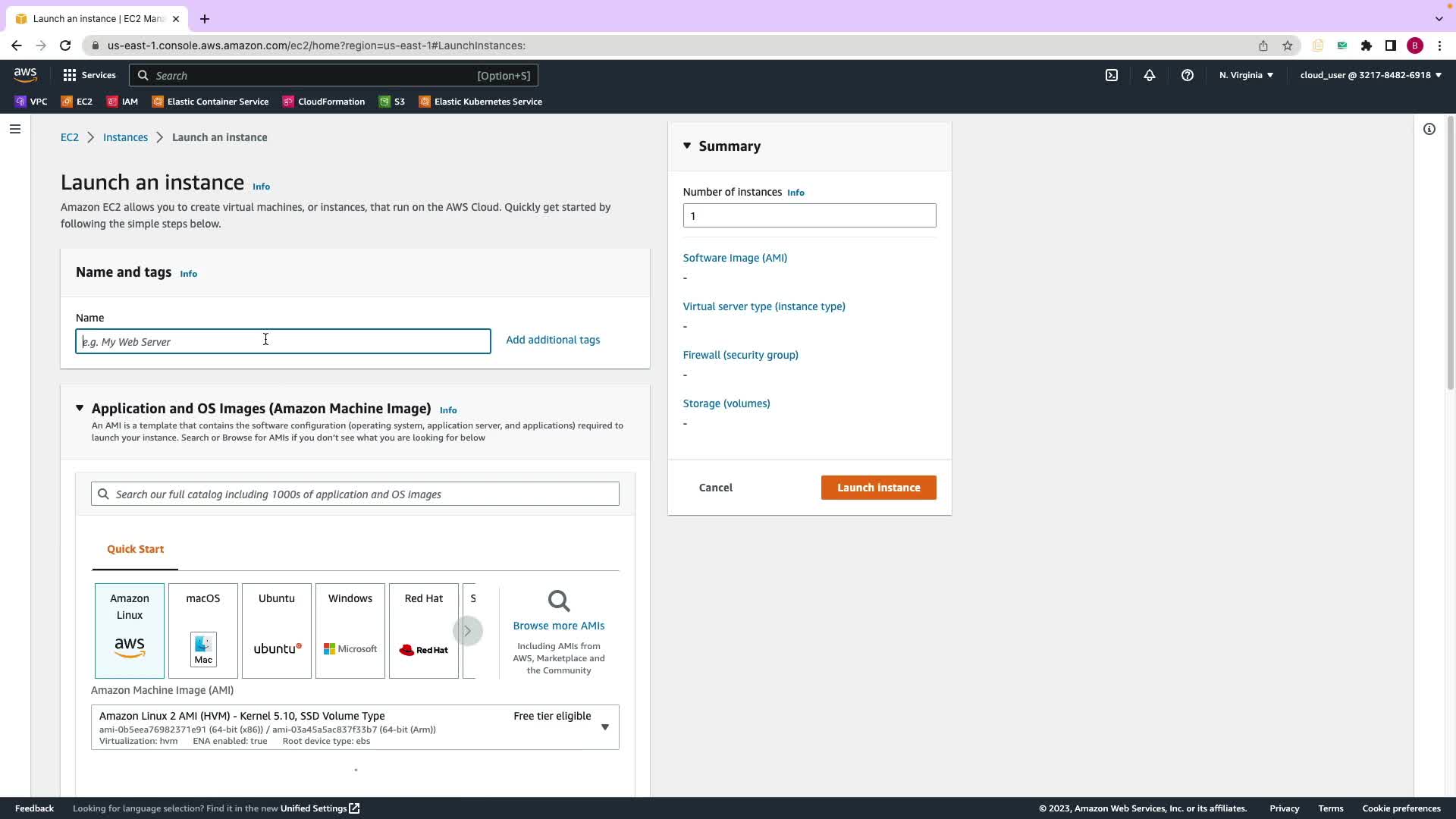Open the info panel icon at right
Screen dimensions: 1456x819
point(1429,129)
